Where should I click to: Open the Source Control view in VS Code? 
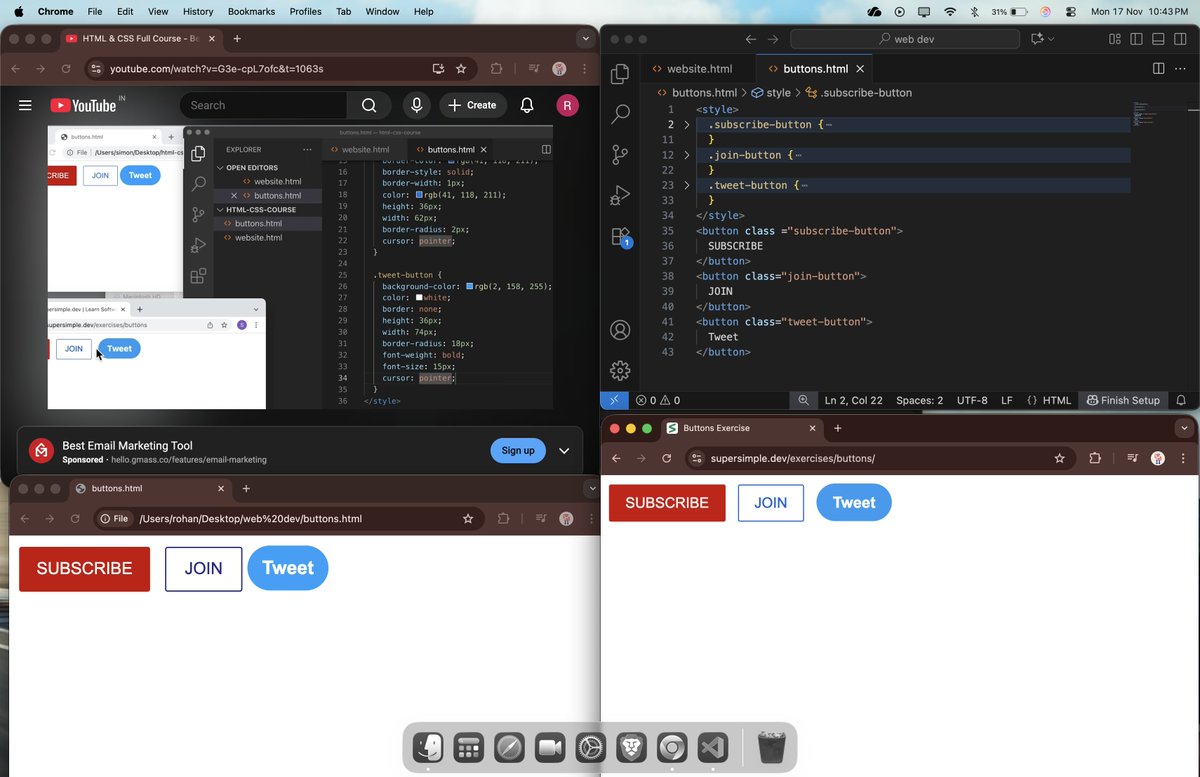[x=620, y=155]
